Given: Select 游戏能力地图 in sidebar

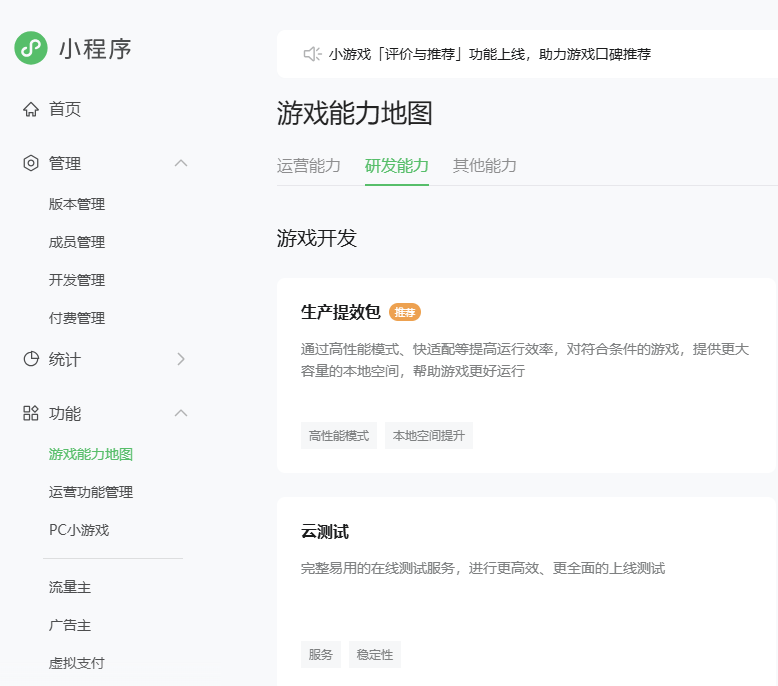Looking at the screenshot, I should point(91,454).
